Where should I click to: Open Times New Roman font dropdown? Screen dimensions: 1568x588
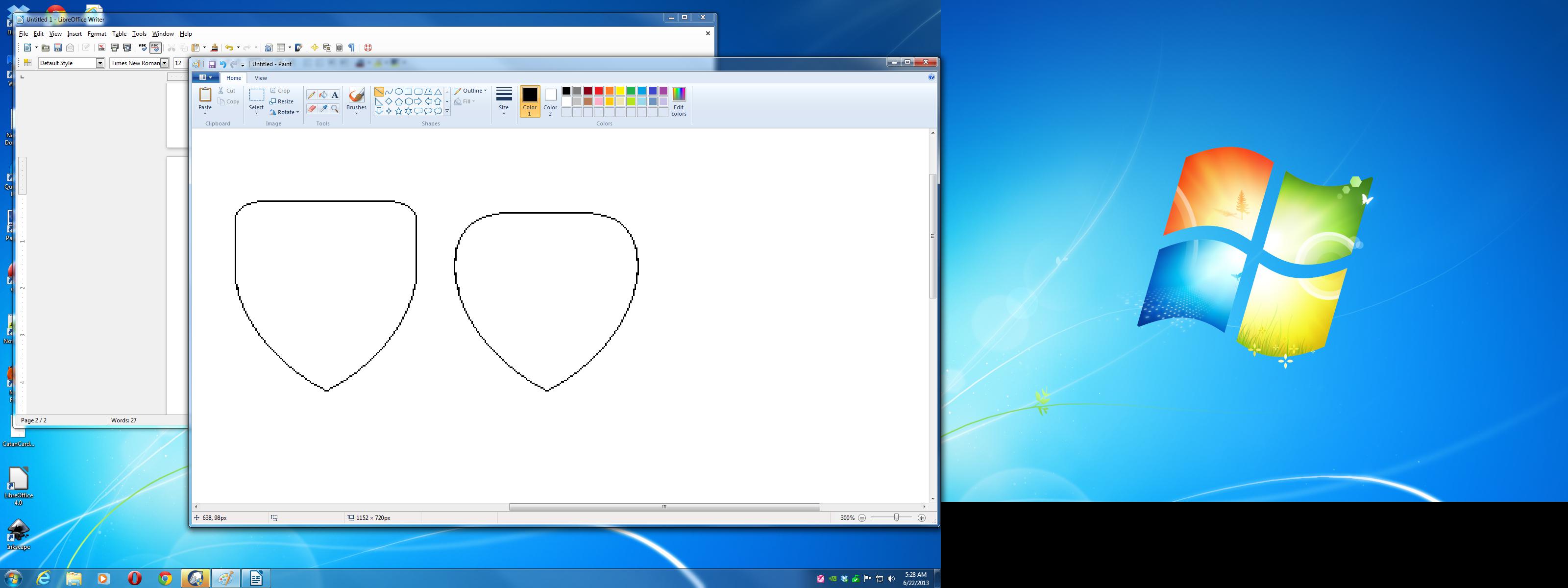coord(164,63)
